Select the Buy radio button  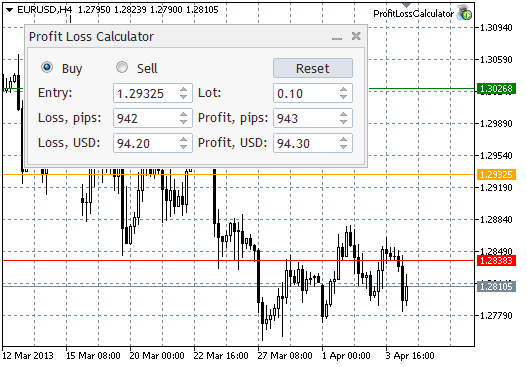[x=47, y=68]
